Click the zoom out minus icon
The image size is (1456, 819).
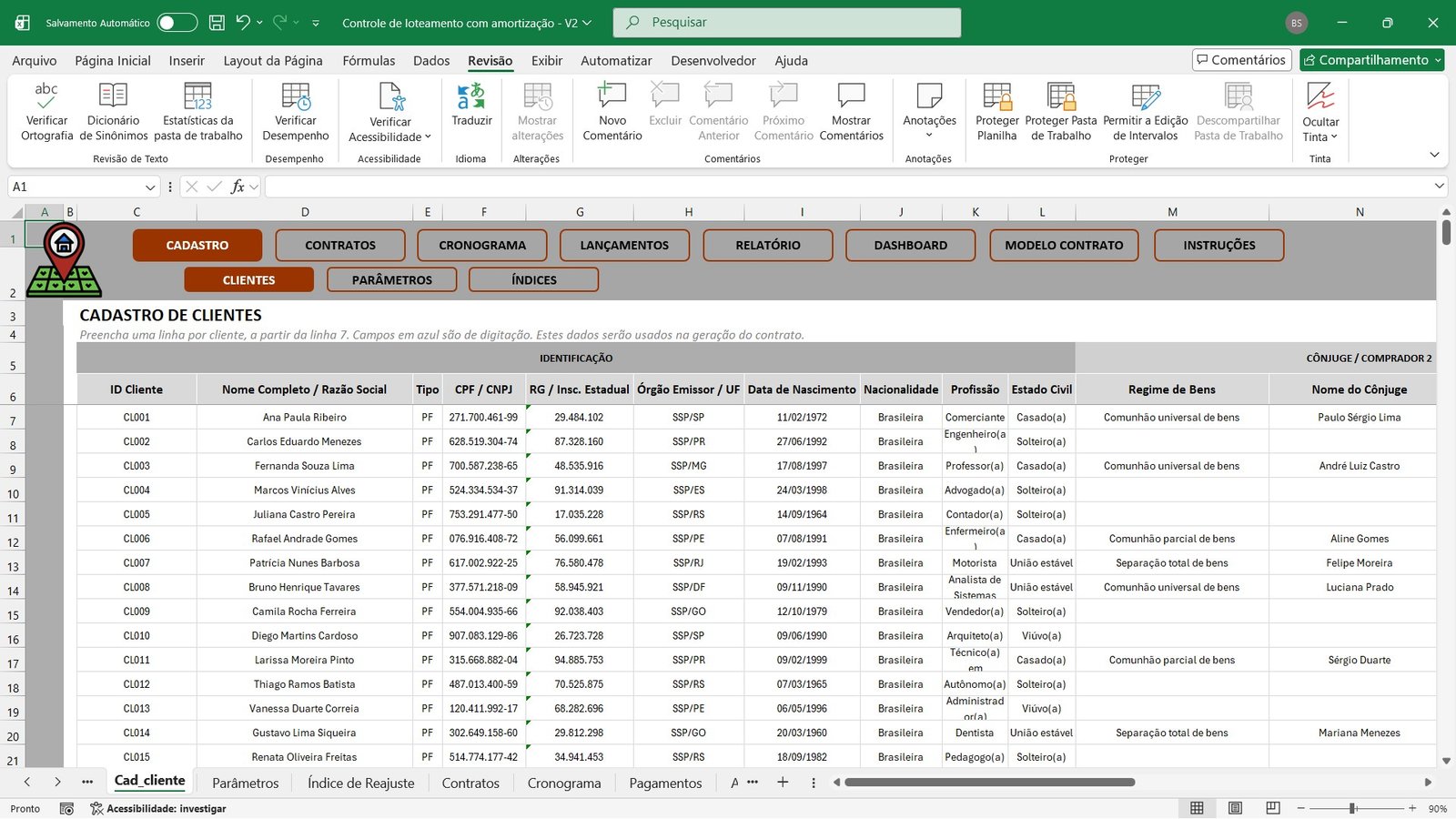point(1301,808)
